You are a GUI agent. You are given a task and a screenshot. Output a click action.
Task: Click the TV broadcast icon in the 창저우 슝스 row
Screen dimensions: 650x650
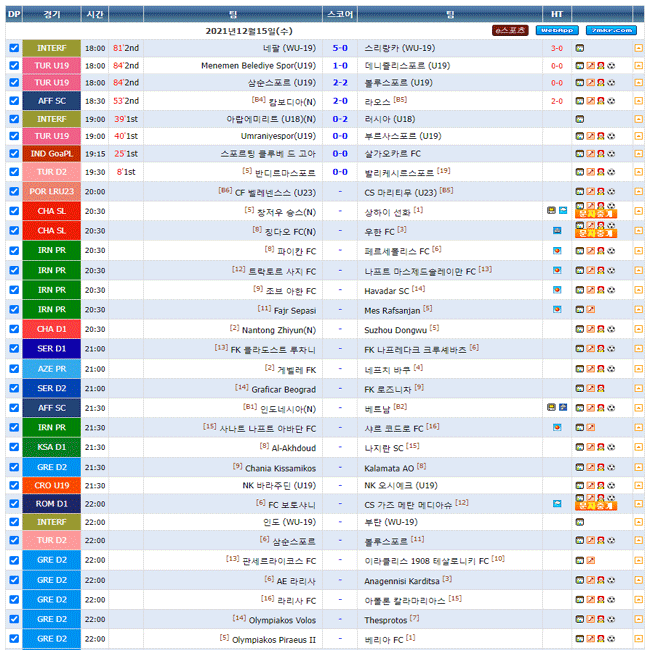pyautogui.click(x=551, y=211)
